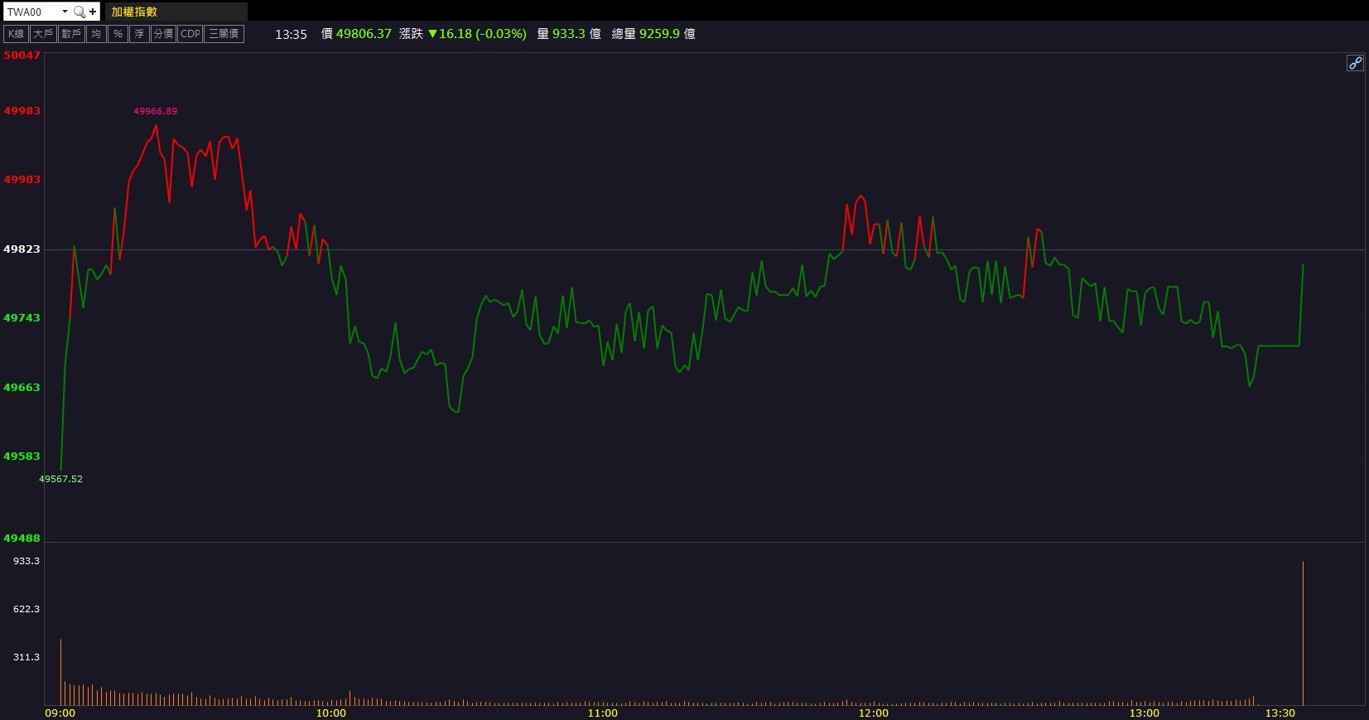Toggle the 大戶 indicator button

tap(42, 34)
